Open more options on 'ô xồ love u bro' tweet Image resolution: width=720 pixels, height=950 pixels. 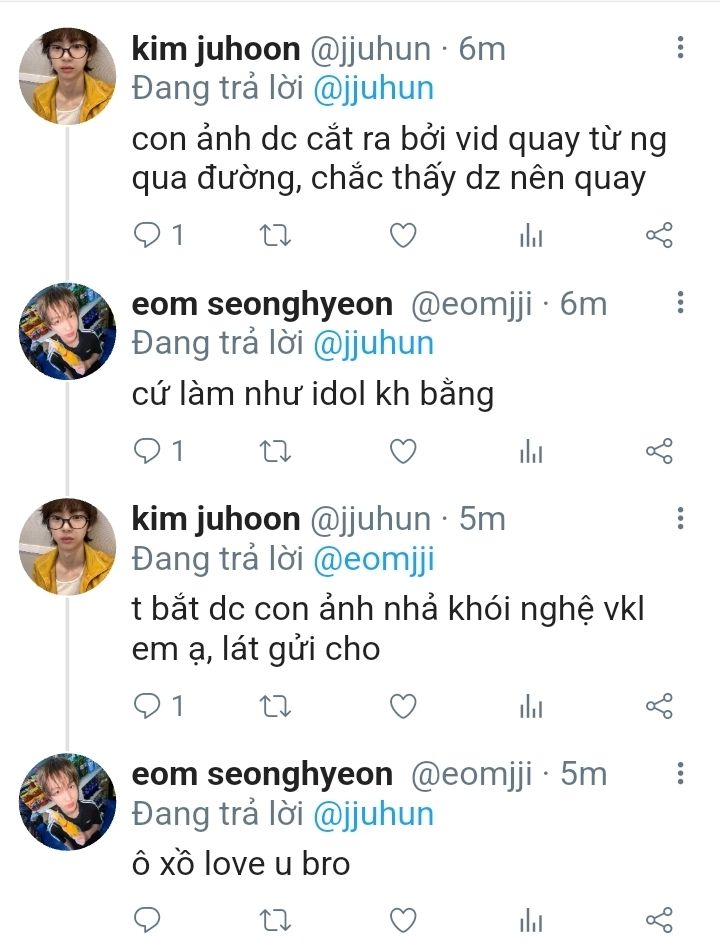pos(680,773)
